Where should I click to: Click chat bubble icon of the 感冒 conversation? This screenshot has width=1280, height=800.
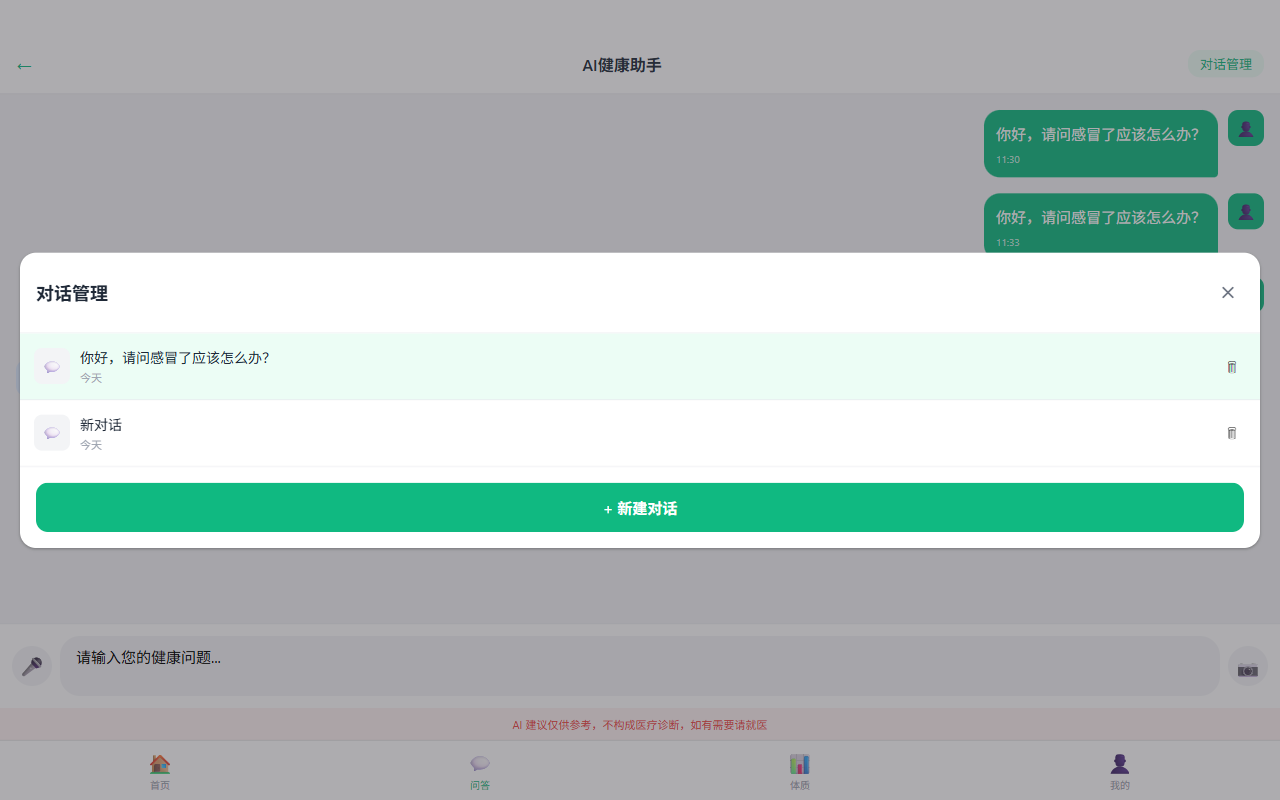pyautogui.click(x=52, y=366)
